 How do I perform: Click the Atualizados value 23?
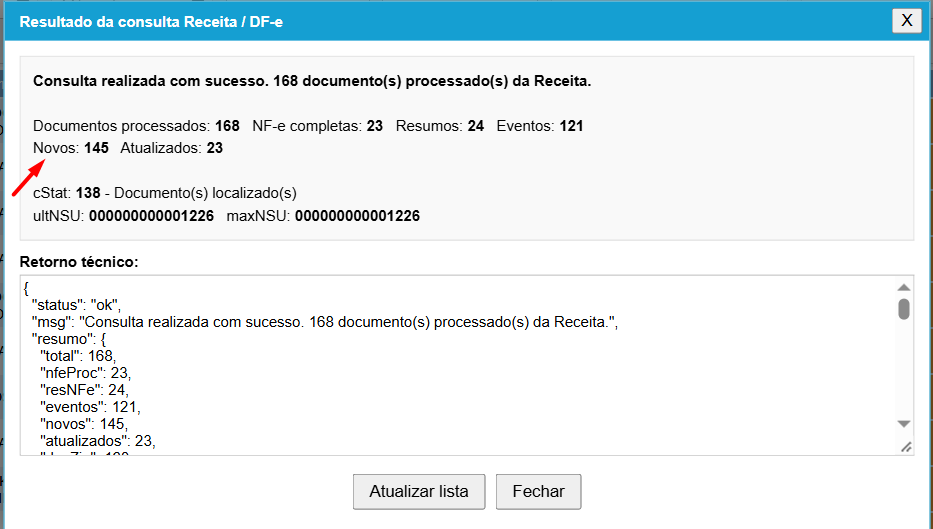coord(215,148)
